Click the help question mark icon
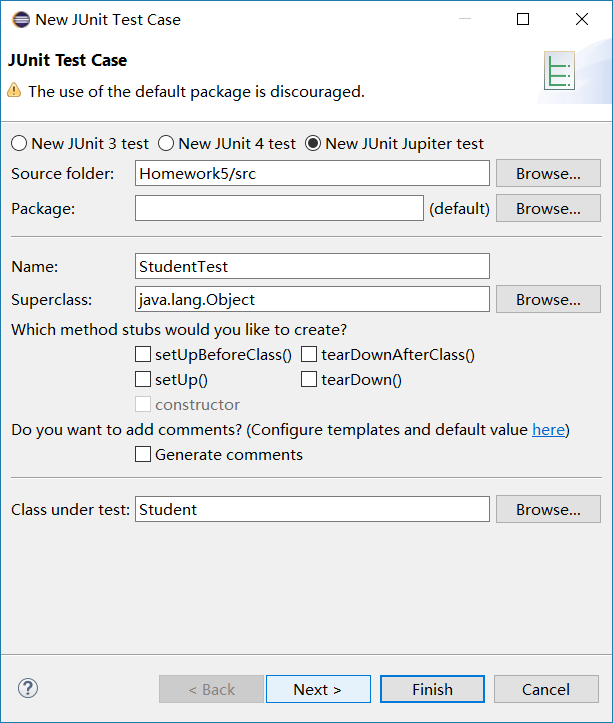 click(x=28, y=688)
